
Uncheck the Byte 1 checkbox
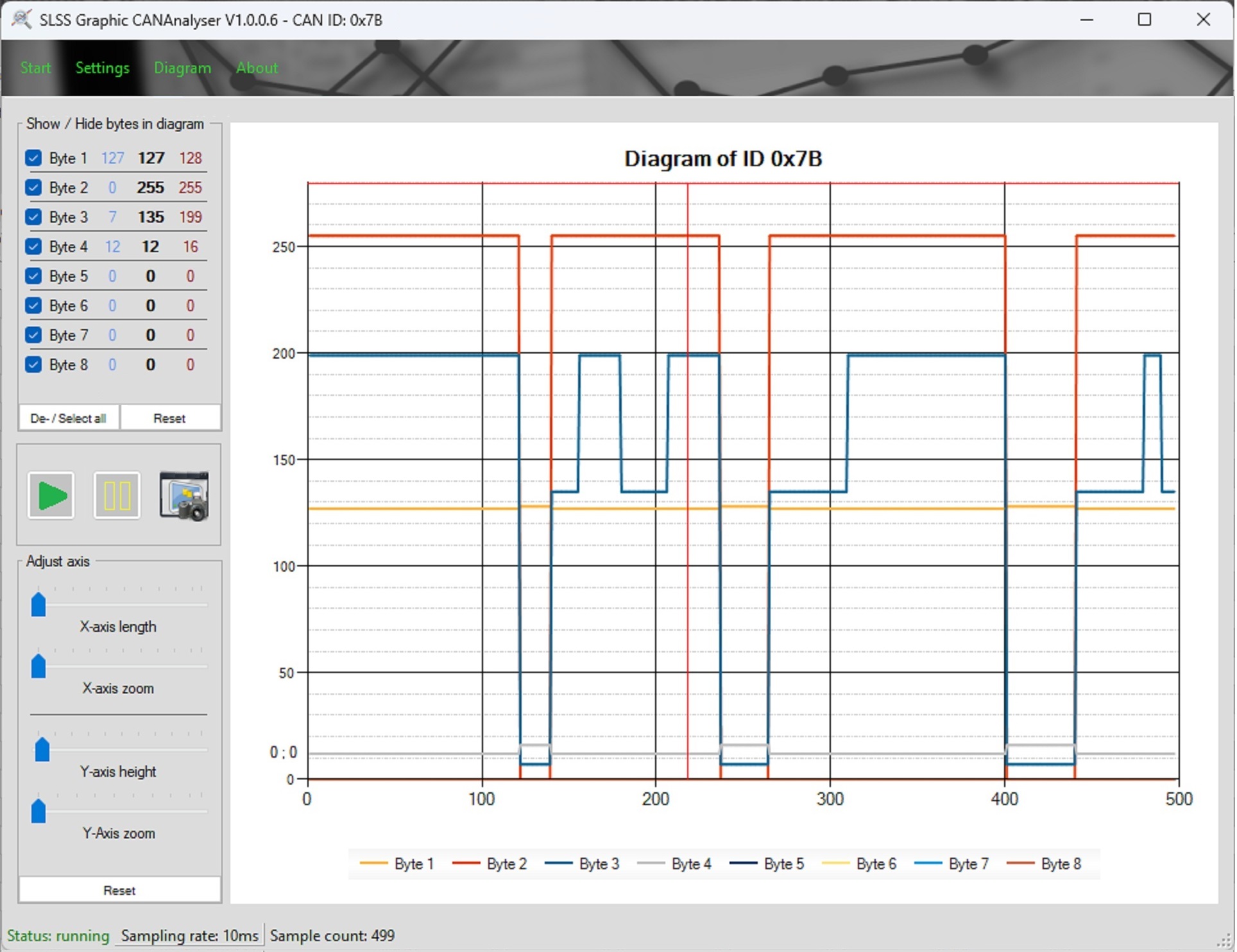click(33, 158)
